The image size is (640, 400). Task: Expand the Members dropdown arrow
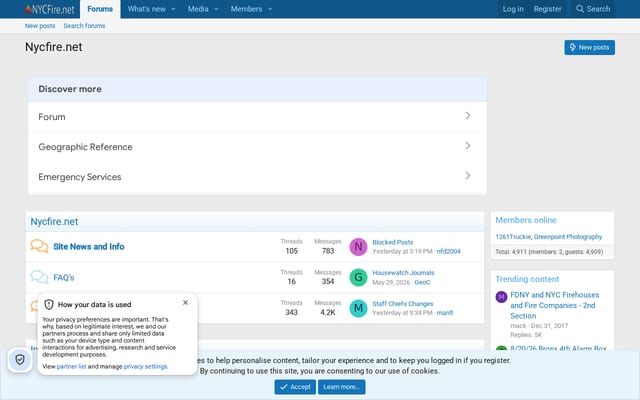[270, 9]
